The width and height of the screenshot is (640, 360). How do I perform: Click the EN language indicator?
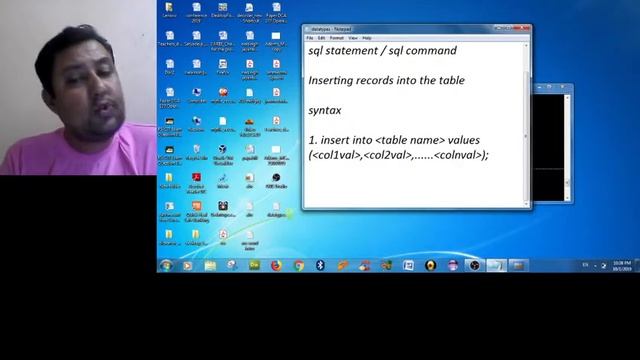[x=585, y=265]
